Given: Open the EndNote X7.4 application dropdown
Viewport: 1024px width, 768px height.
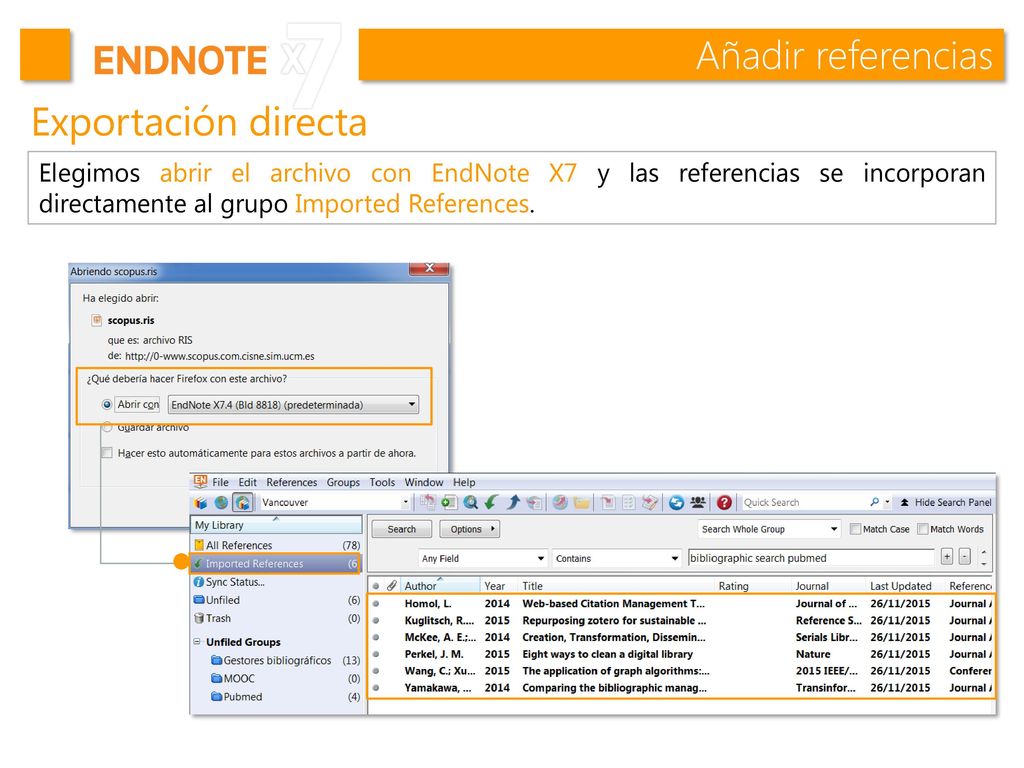Looking at the screenshot, I should click(293, 405).
